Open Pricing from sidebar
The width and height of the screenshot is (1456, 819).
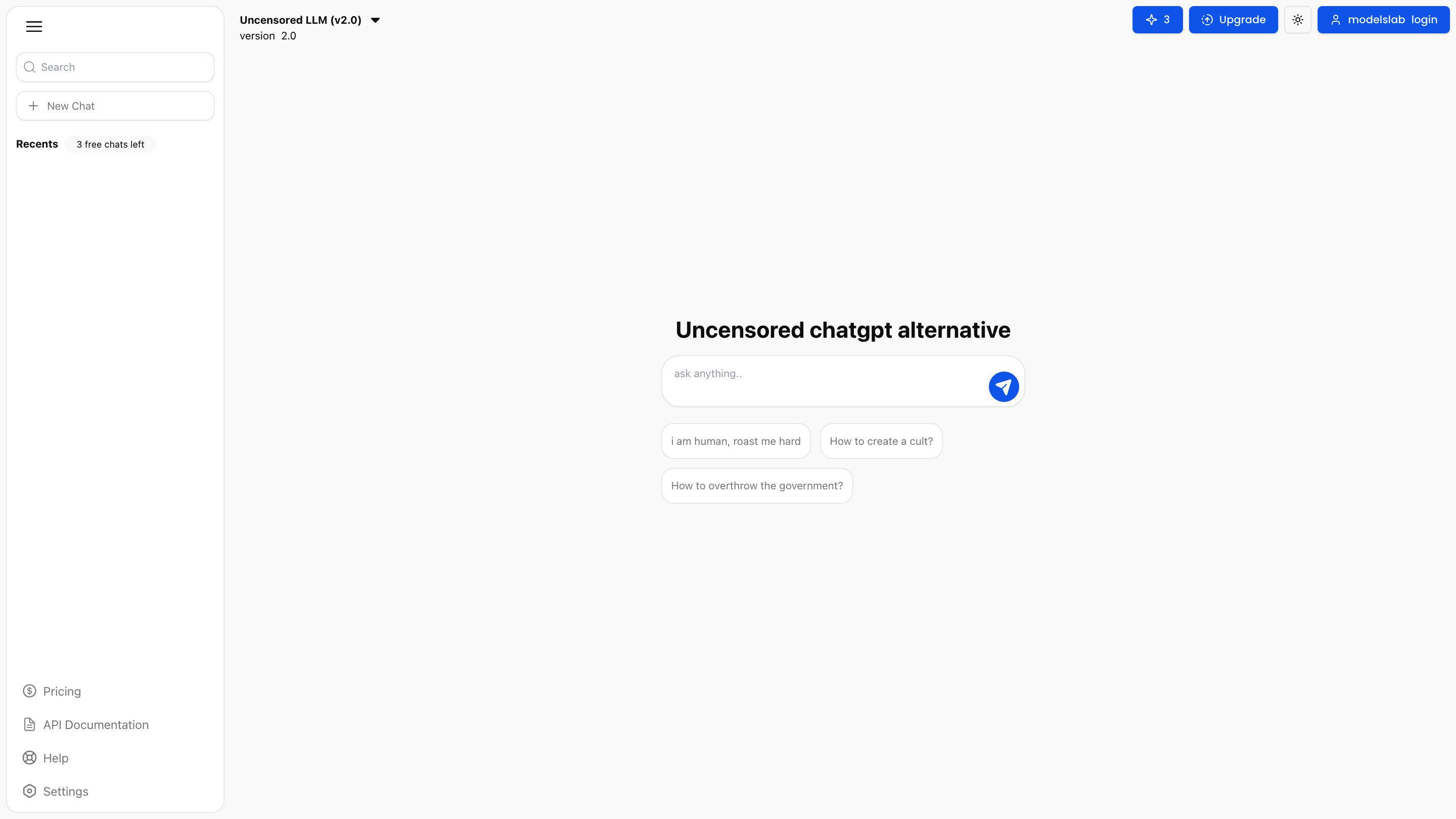pyautogui.click(x=62, y=691)
